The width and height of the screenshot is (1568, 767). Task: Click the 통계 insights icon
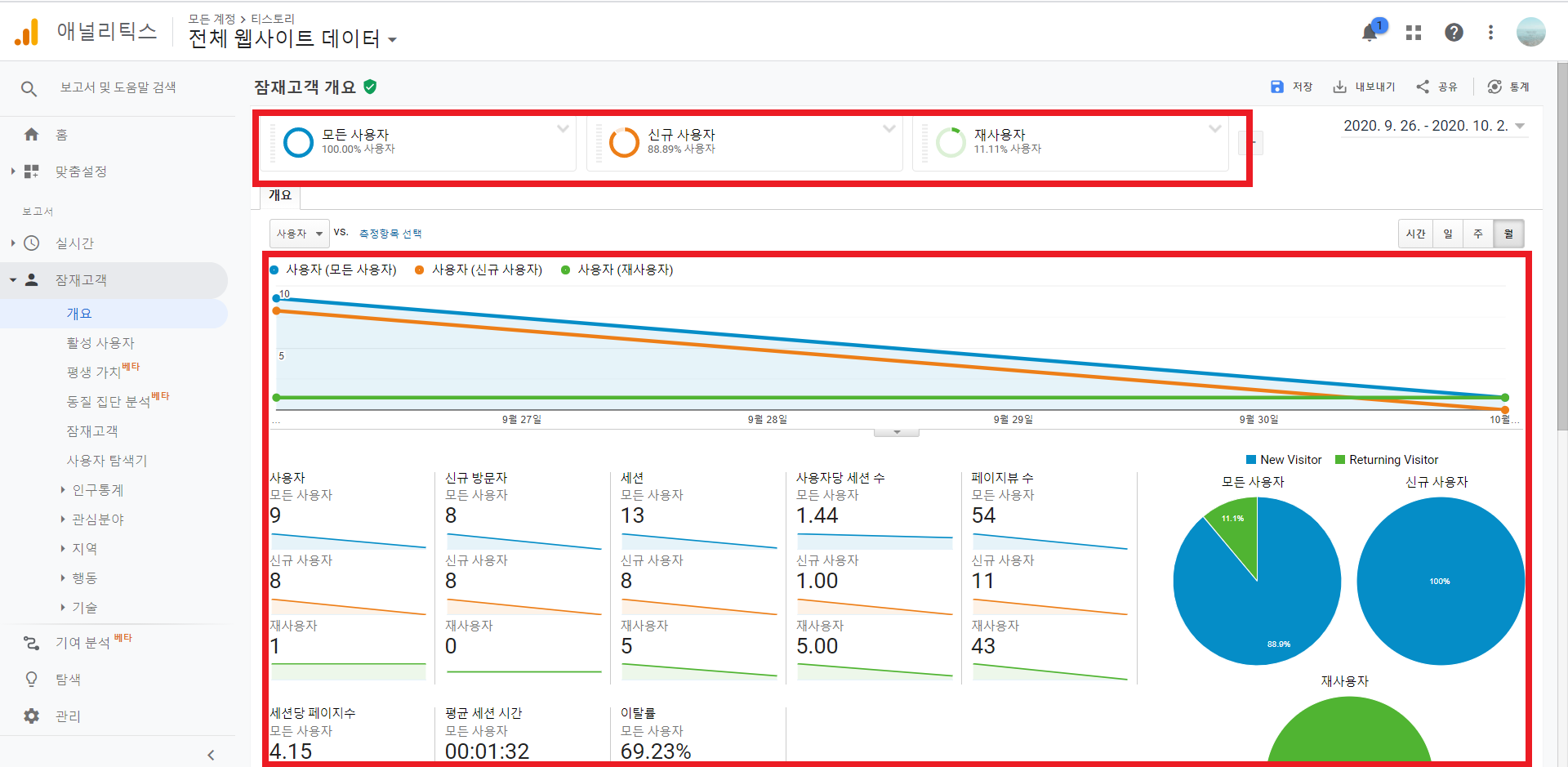pos(1494,87)
